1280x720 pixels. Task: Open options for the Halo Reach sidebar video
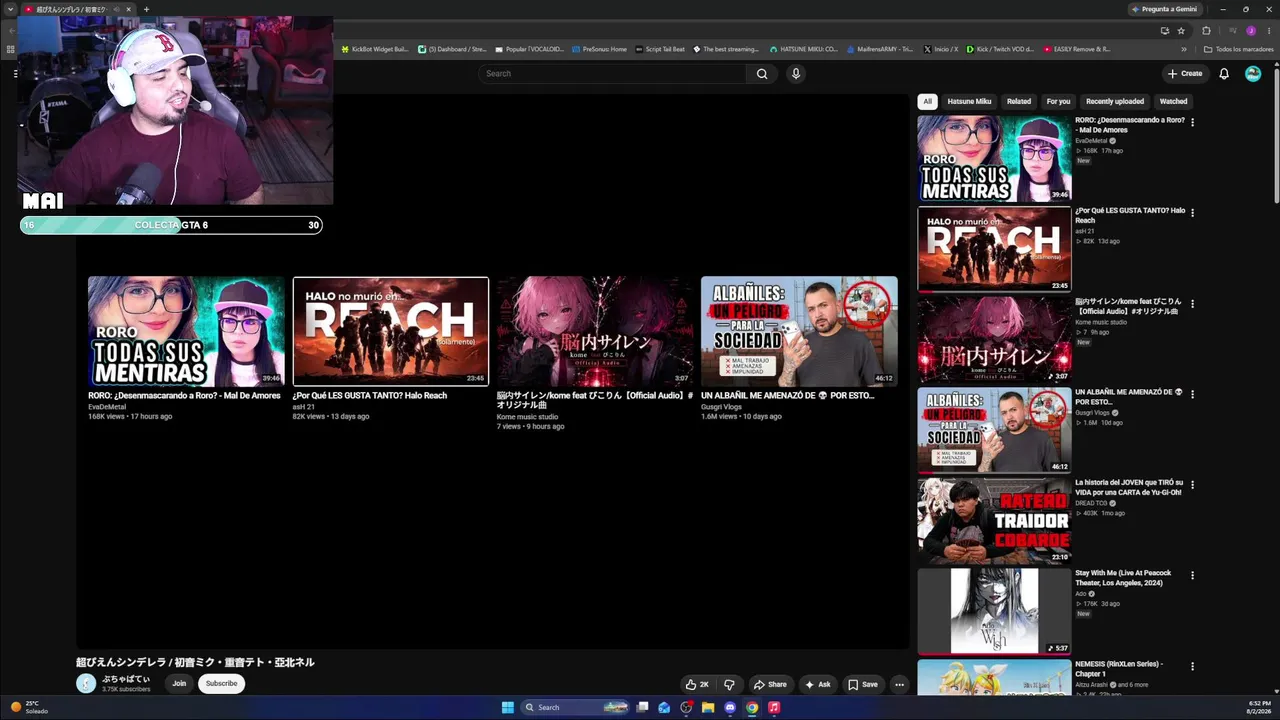tap(1192, 212)
